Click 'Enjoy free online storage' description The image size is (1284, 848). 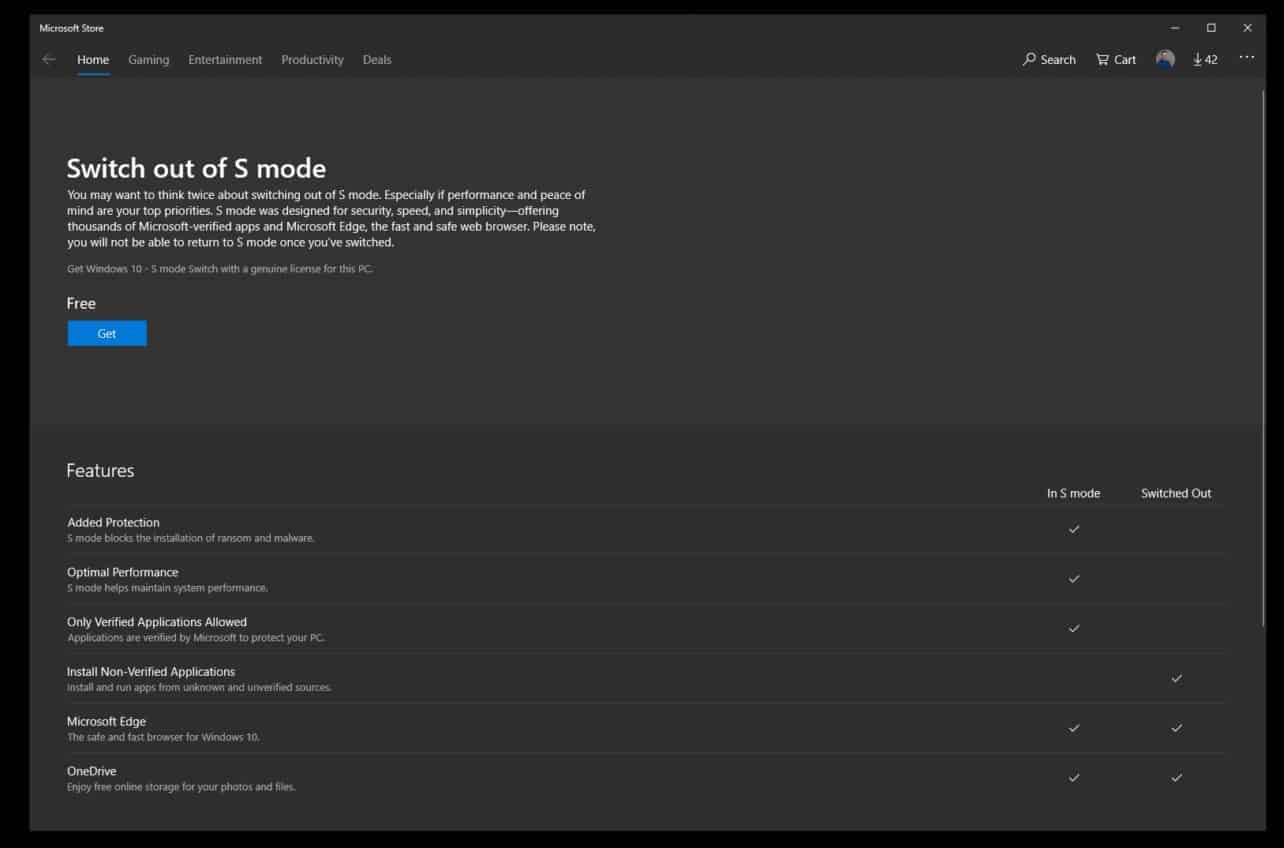(181, 787)
